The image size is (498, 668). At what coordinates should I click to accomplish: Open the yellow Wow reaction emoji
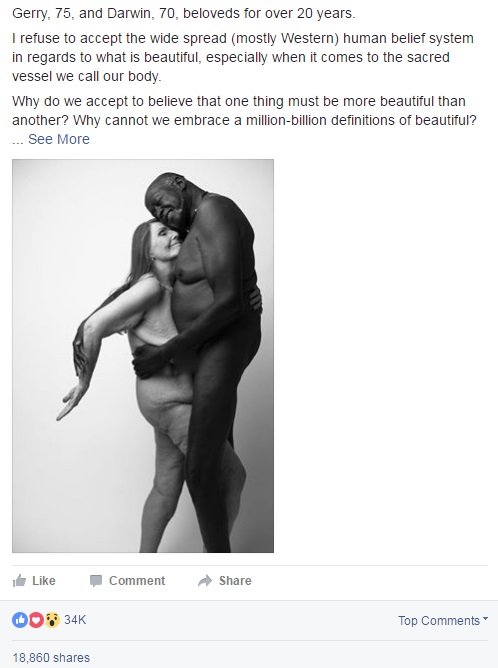pyautogui.click(x=52, y=620)
